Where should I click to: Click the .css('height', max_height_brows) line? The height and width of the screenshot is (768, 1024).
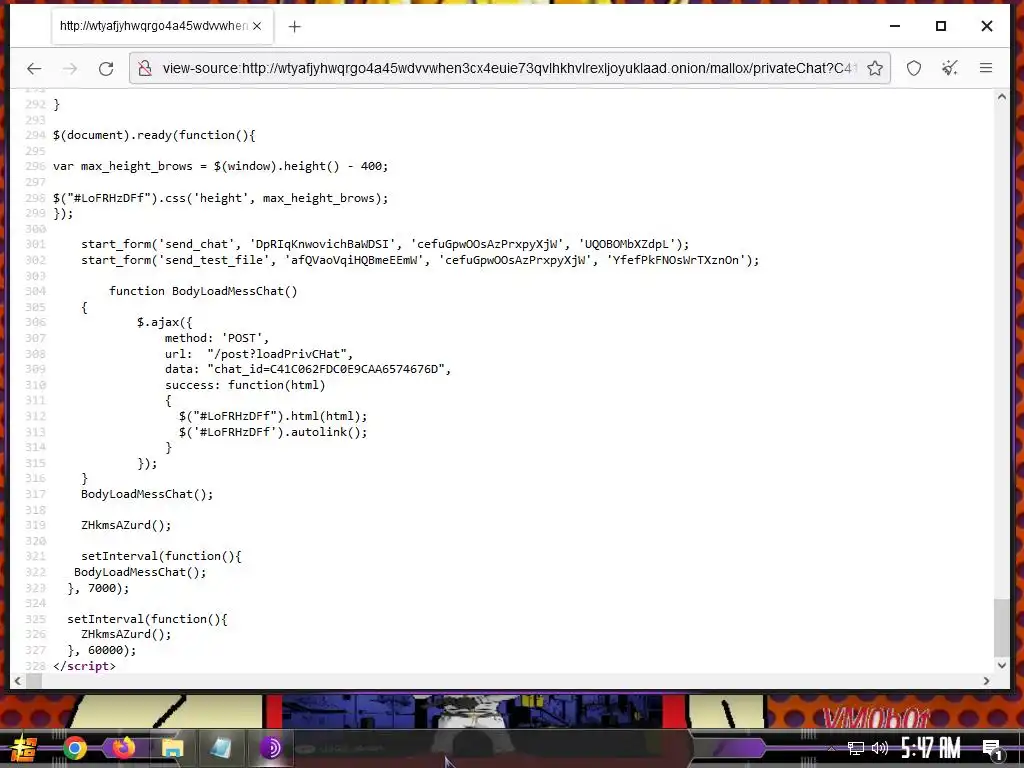(220, 198)
